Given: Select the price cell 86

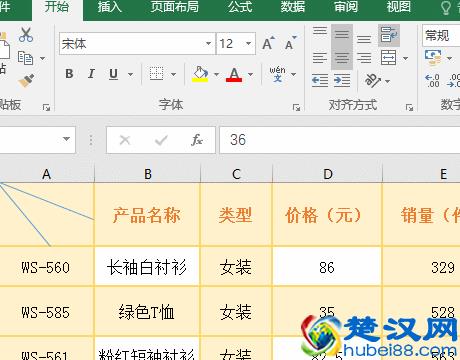Looking at the screenshot, I should [327, 267].
